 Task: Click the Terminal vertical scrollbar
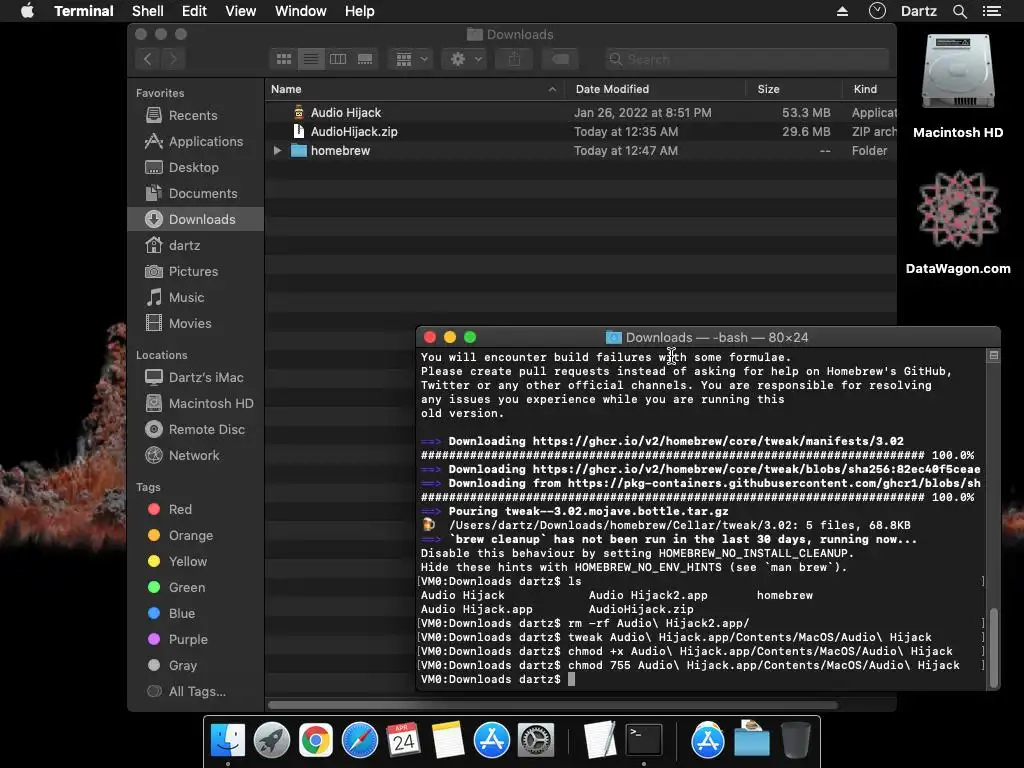pyautogui.click(x=993, y=647)
